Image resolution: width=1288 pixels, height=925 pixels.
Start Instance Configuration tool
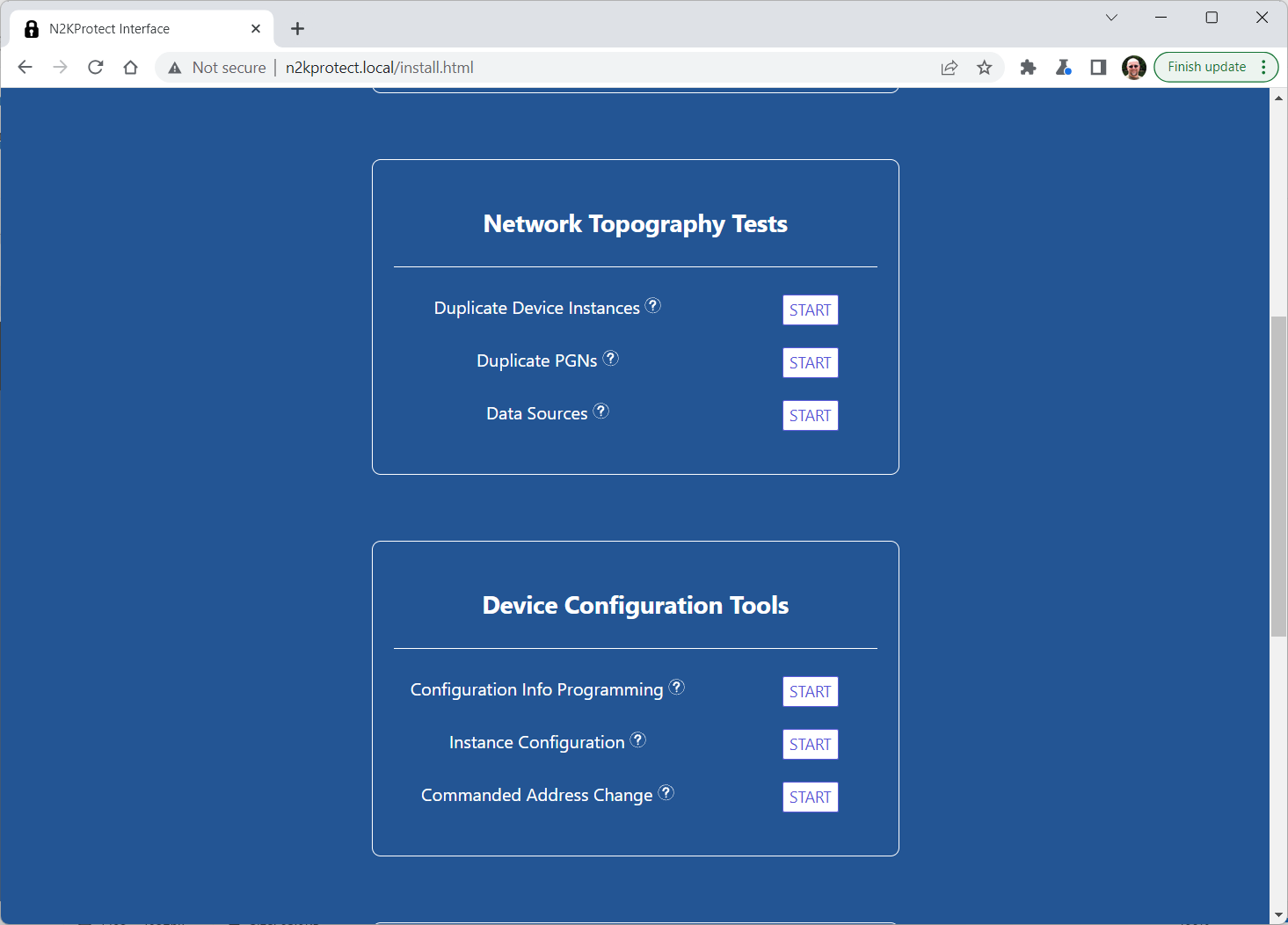[x=810, y=745]
